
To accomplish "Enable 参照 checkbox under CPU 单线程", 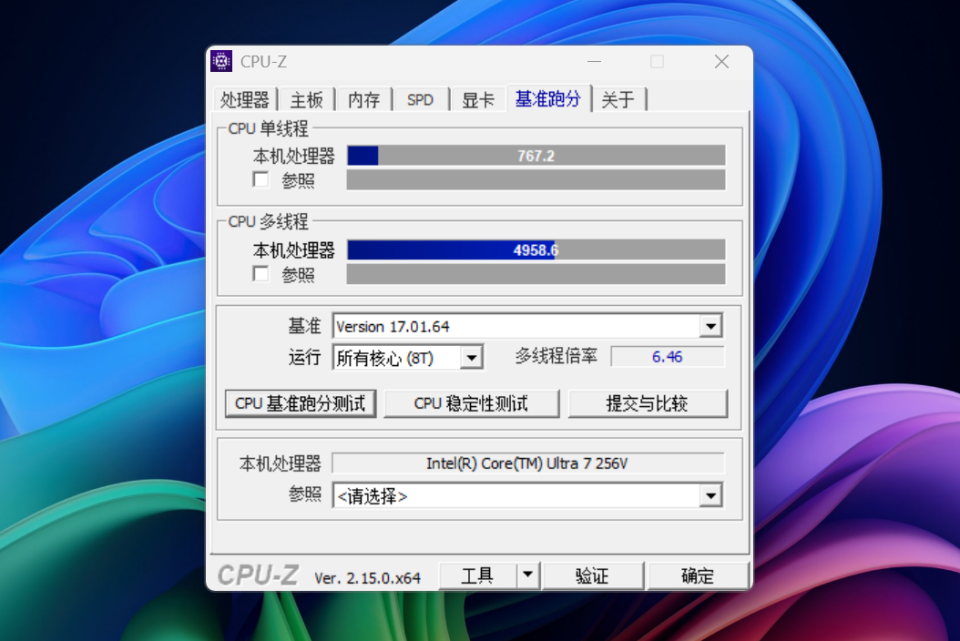I will tap(261, 180).
